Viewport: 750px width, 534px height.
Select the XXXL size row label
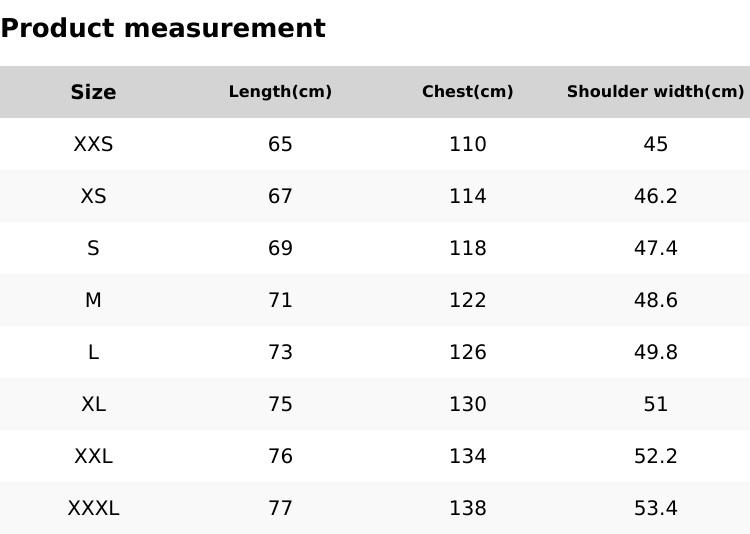point(93,508)
